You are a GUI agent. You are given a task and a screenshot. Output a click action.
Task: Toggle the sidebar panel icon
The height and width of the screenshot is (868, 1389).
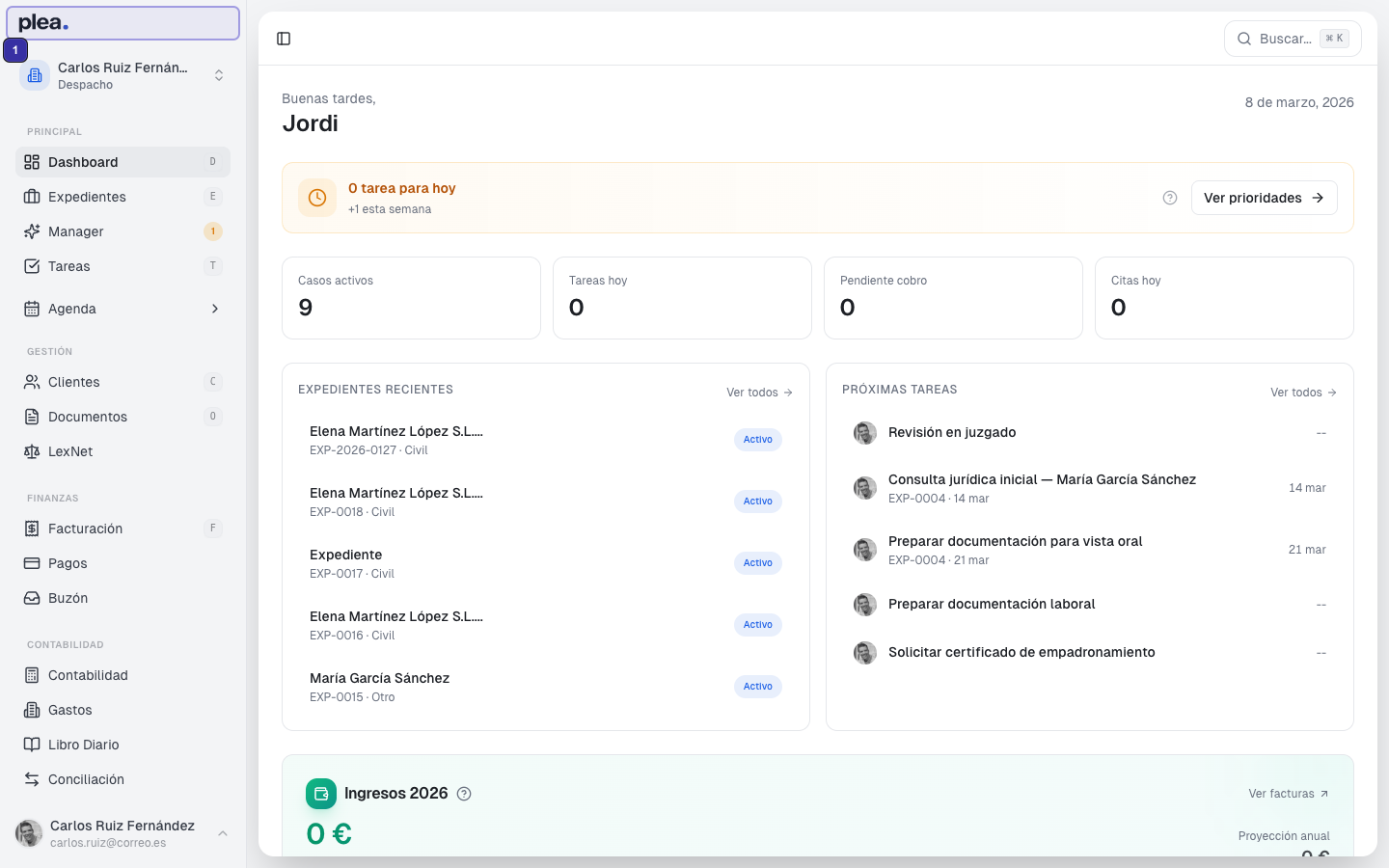pyautogui.click(x=284, y=39)
